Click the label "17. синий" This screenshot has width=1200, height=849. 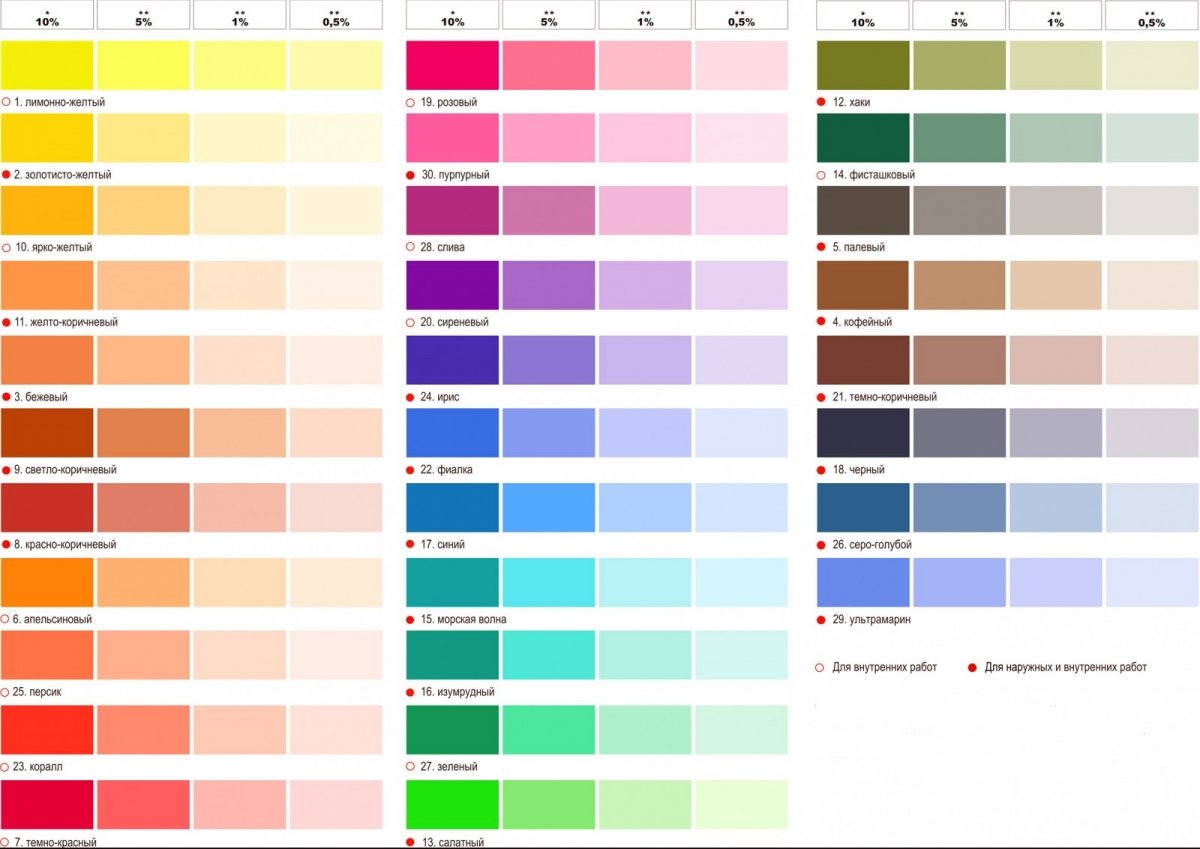point(442,545)
